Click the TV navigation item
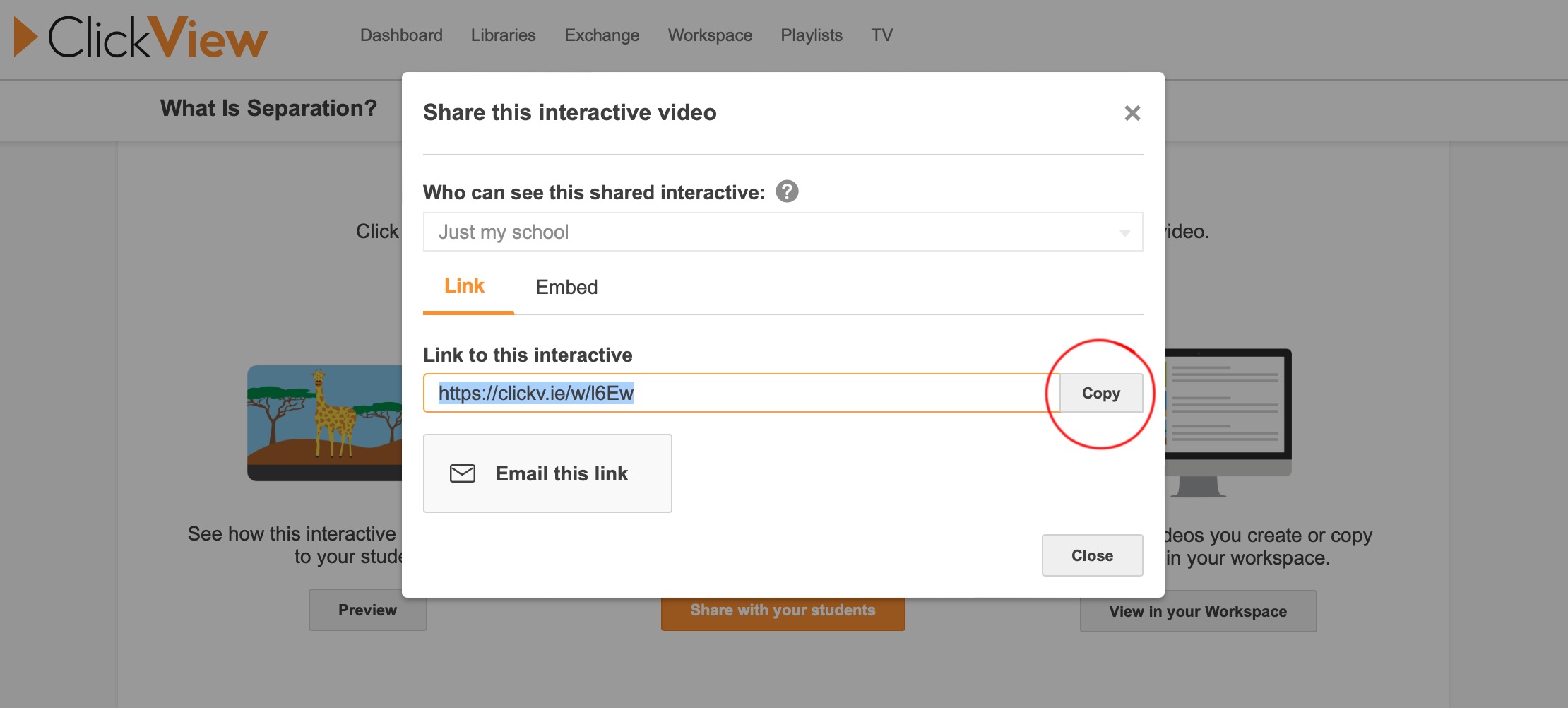This screenshot has height=708, width=1568. click(x=881, y=35)
